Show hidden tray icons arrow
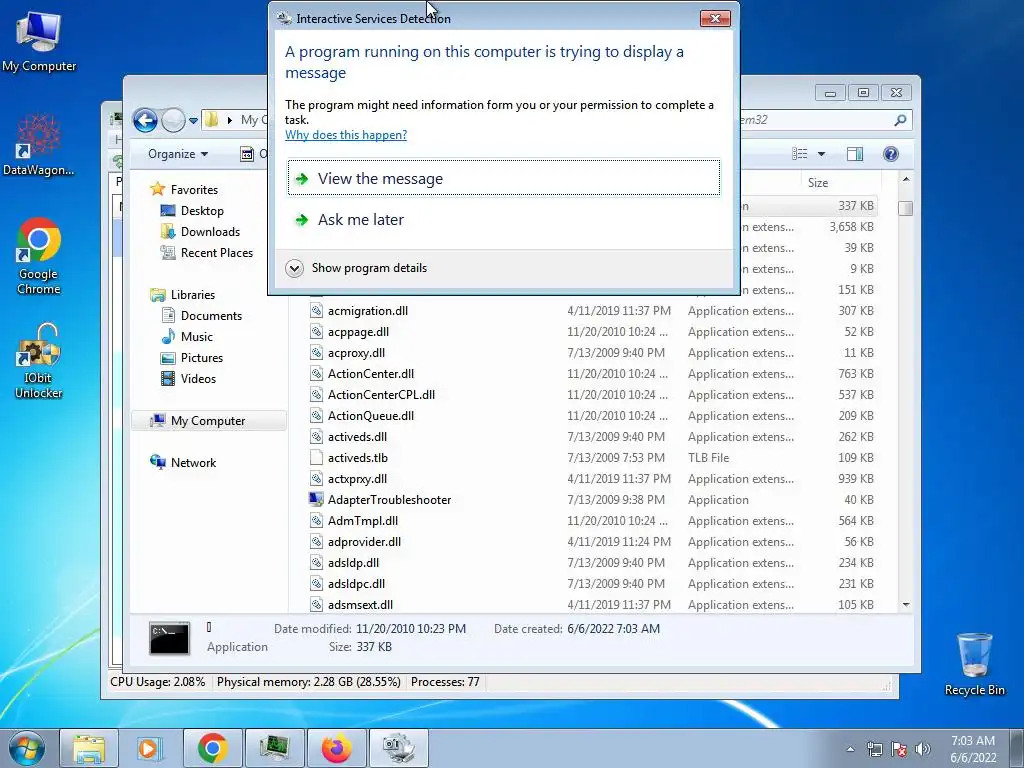Image resolution: width=1024 pixels, height=768 pixels. [x=850, y=749]
